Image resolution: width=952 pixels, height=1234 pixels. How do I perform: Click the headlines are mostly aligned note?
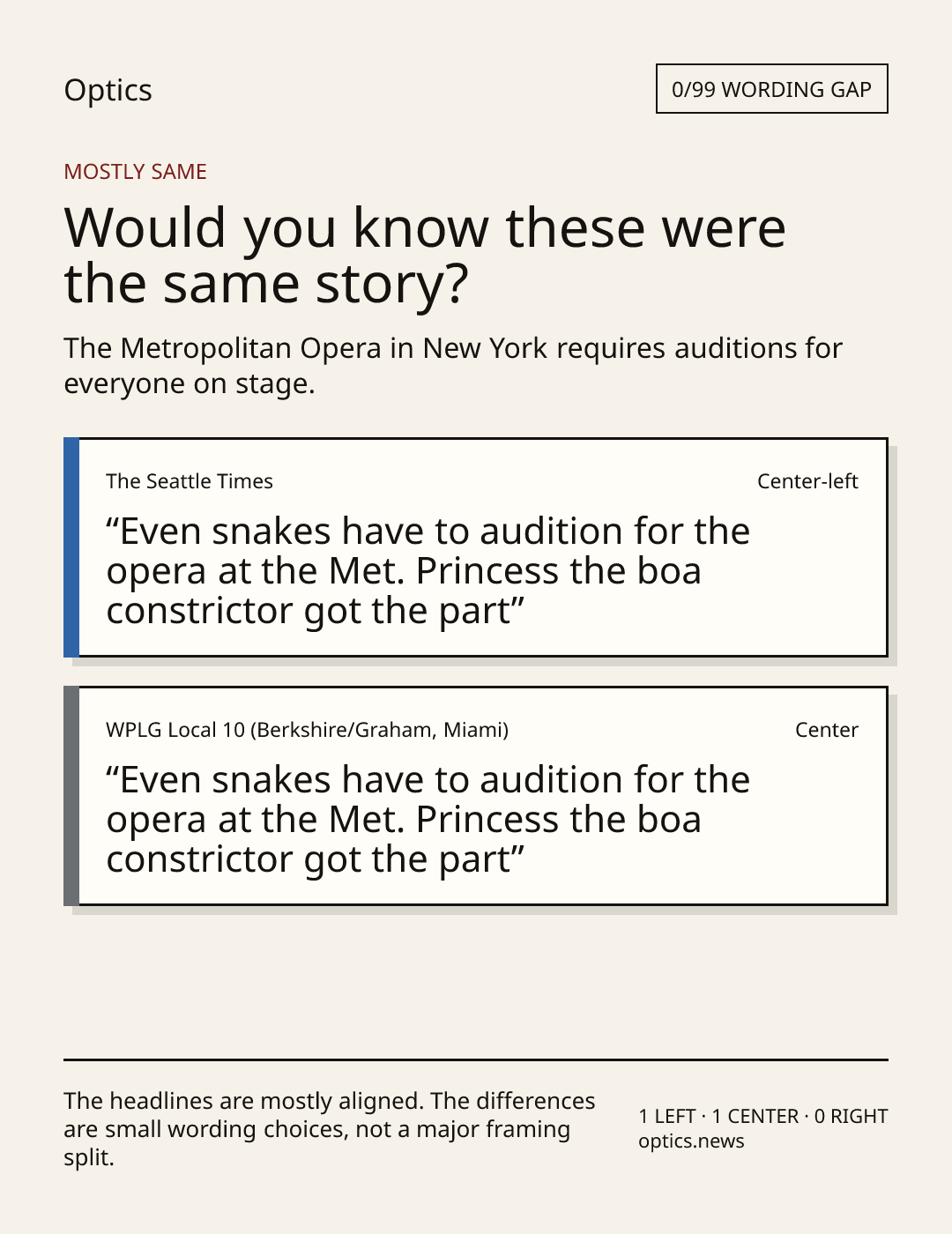coord(330,1129)
